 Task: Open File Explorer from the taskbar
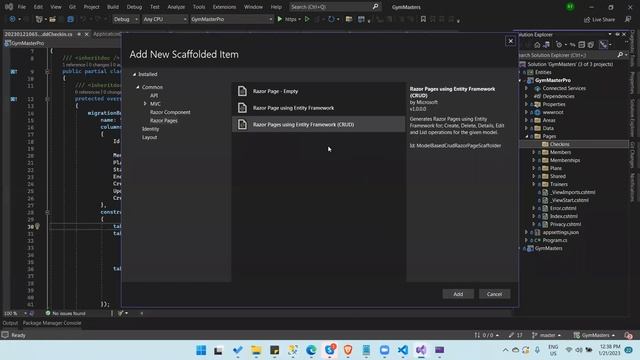point(256,350)
